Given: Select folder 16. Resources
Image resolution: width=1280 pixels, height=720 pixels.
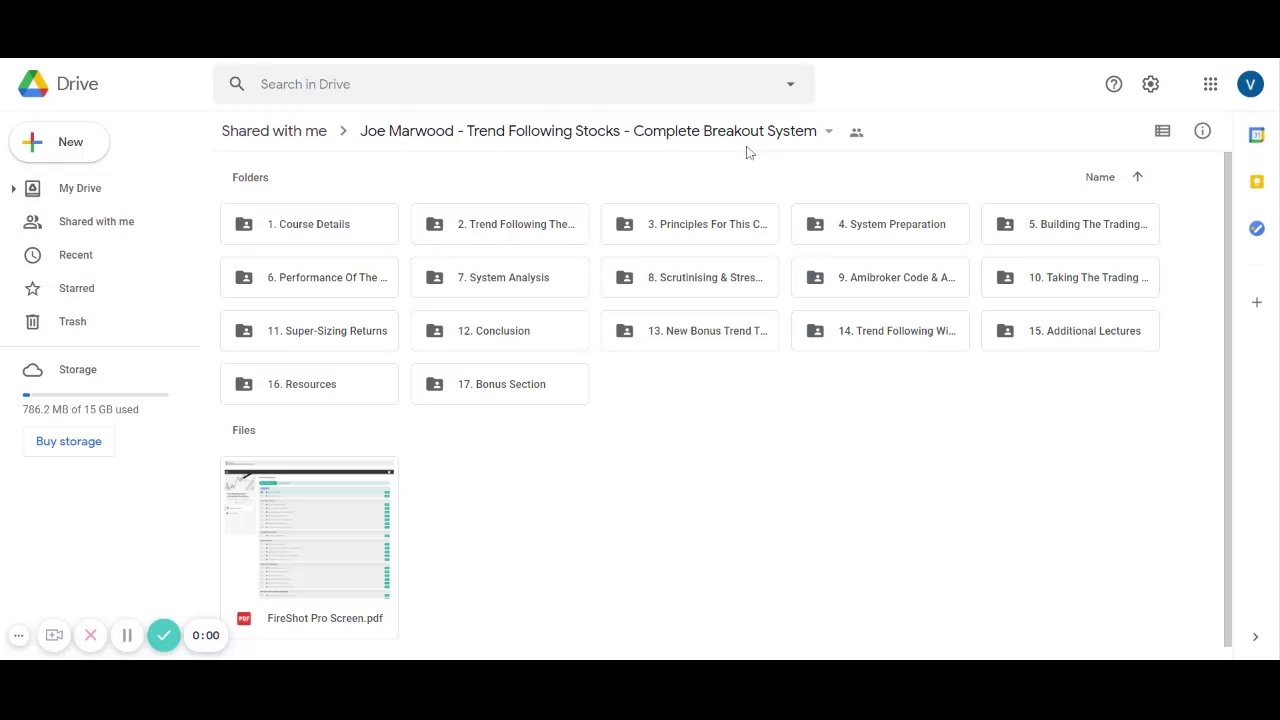Looking at the screenshot, I should [x=309, y=384].
